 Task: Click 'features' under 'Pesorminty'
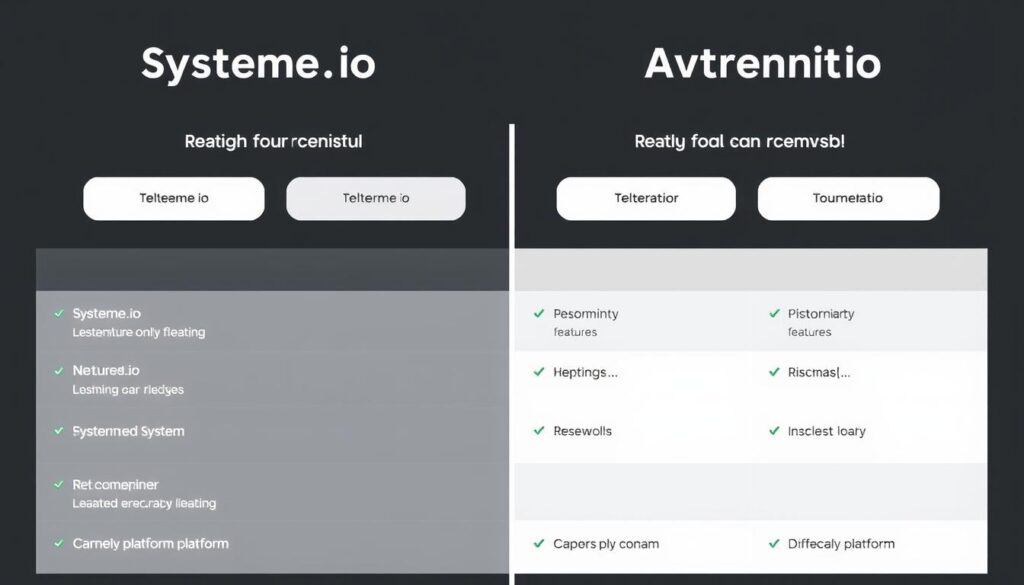pyautogui.click(x=575, y=332)
